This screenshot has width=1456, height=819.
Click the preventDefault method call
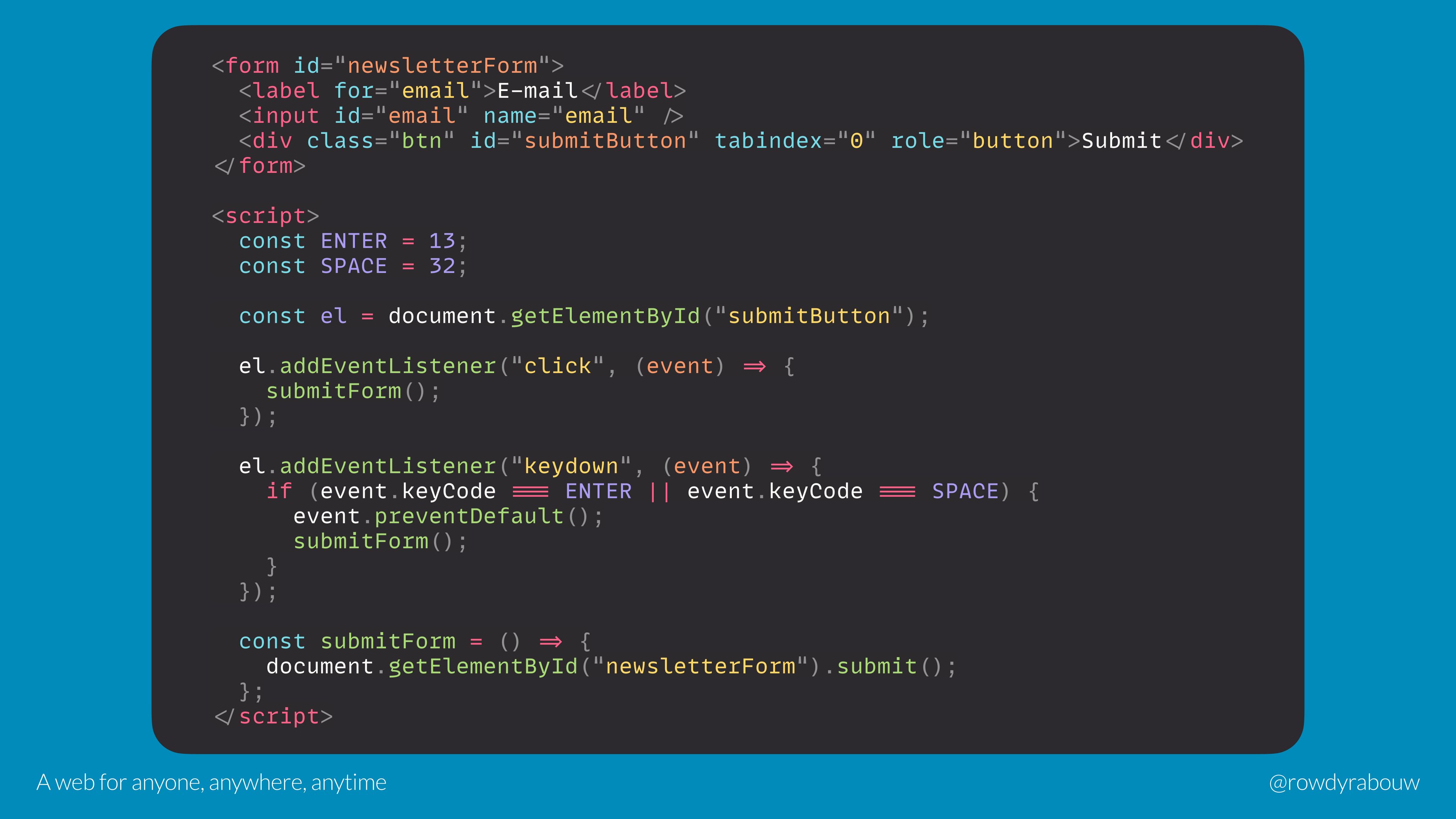pyautogui.click(x=469, y=516)
